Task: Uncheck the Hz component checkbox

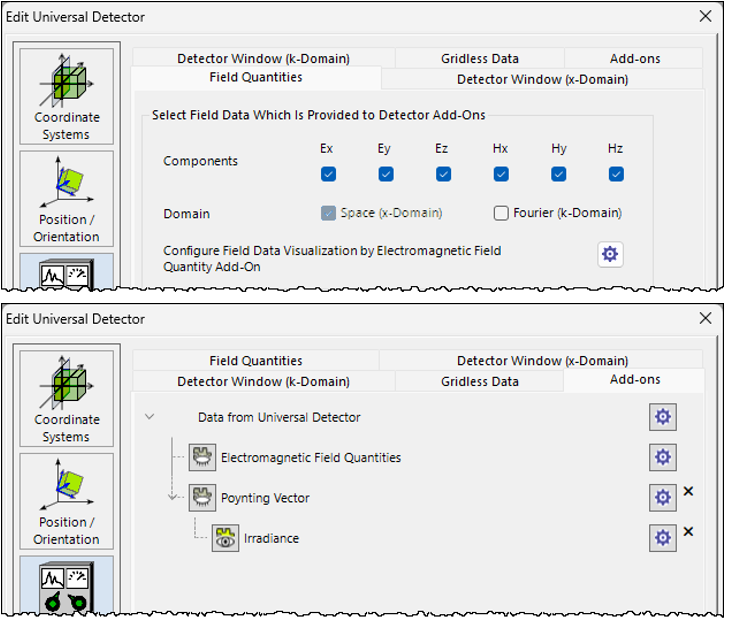Action: click(x=616, y=174)
